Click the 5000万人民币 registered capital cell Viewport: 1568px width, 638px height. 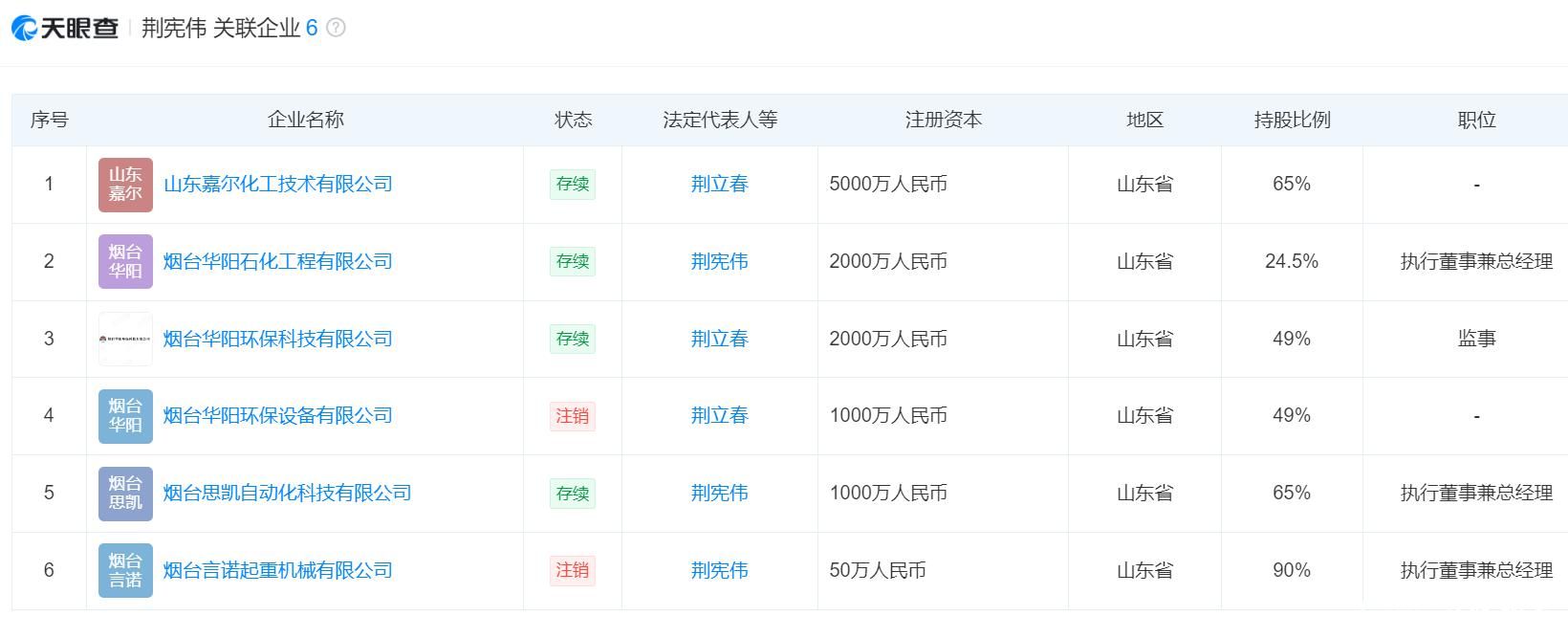click(888, 185)
